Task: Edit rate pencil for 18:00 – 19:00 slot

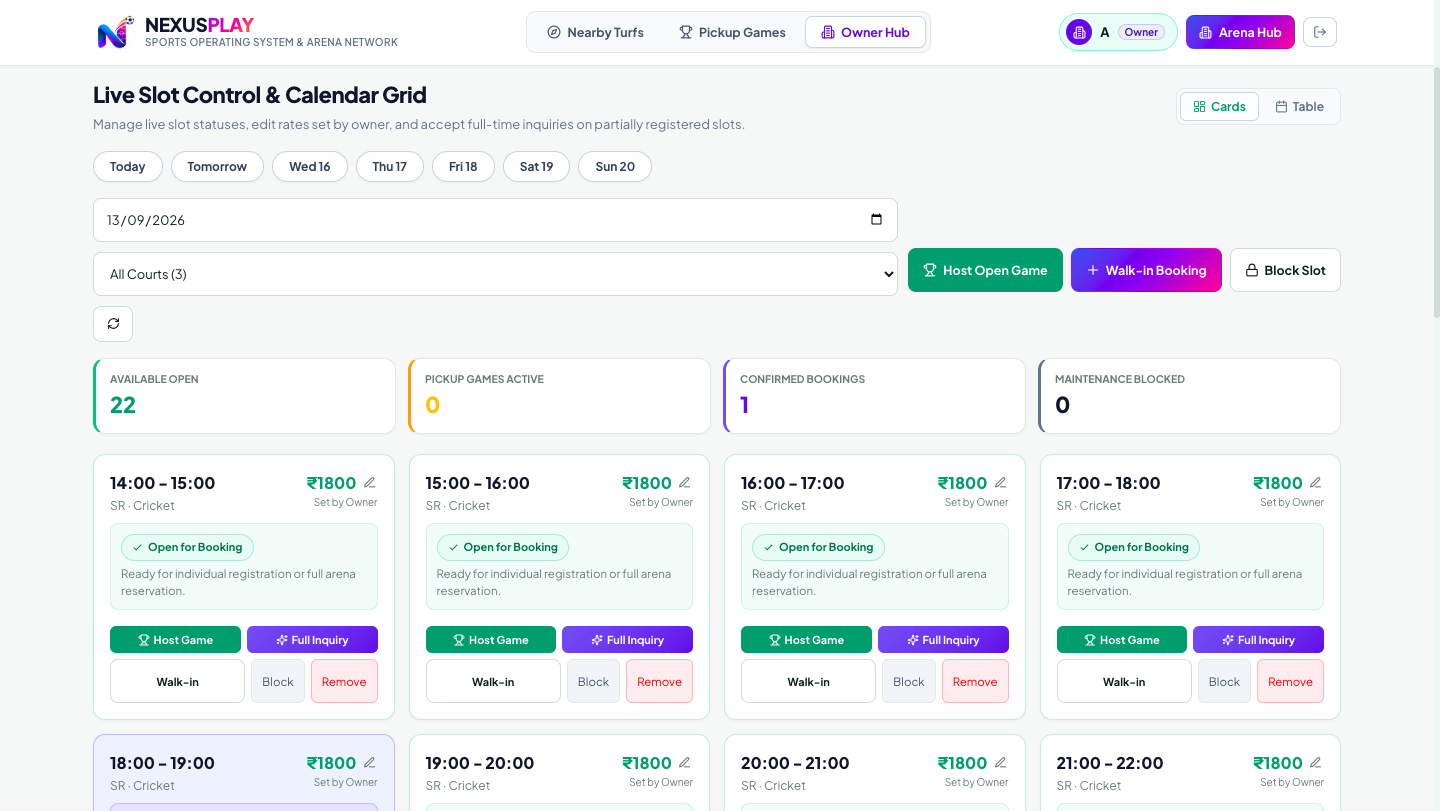Action: (x=370, y=763)
